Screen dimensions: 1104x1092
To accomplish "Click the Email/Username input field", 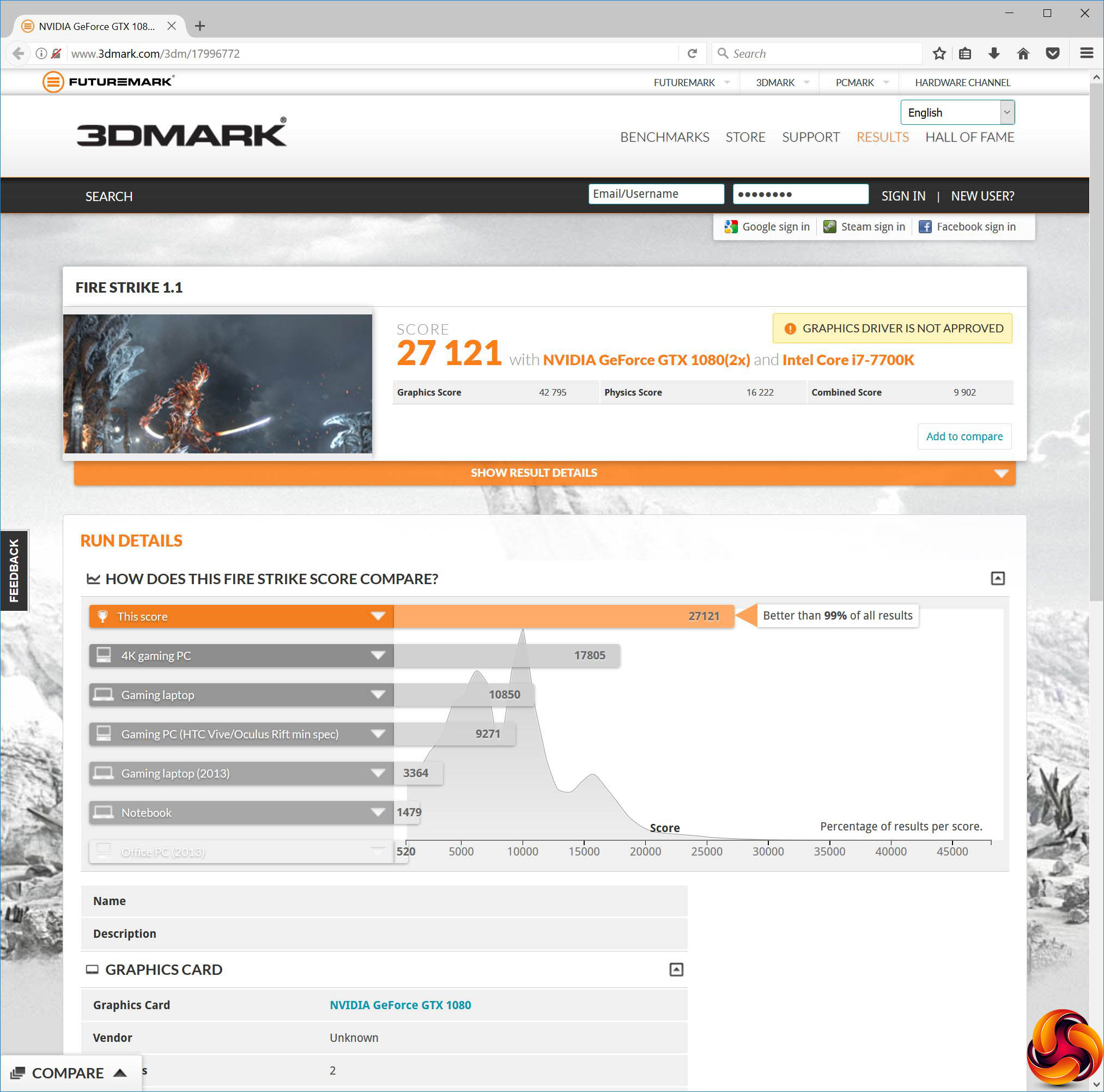I will [656, 195].
